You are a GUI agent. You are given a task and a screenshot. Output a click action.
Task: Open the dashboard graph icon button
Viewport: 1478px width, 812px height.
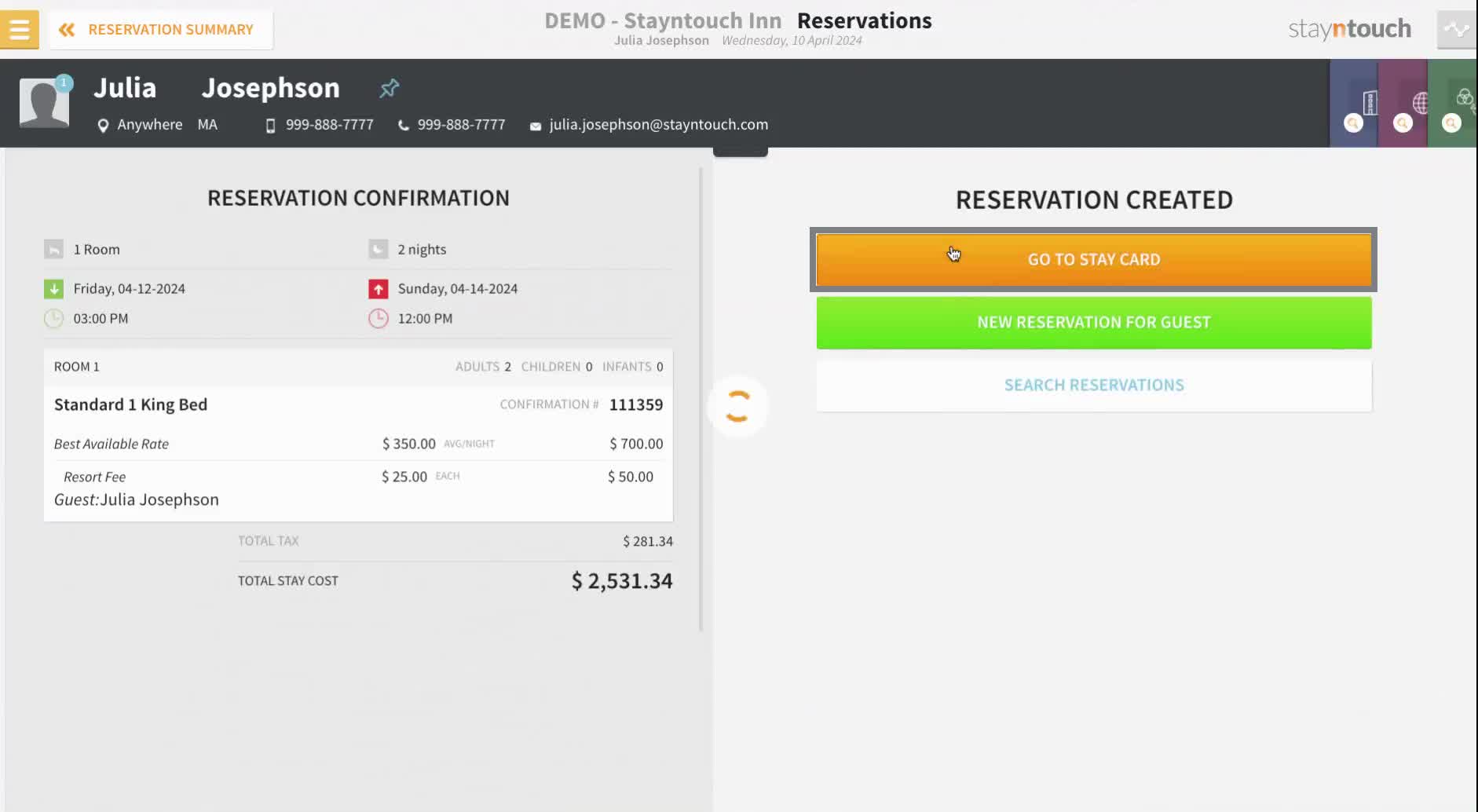click(x=1457, y=30)
